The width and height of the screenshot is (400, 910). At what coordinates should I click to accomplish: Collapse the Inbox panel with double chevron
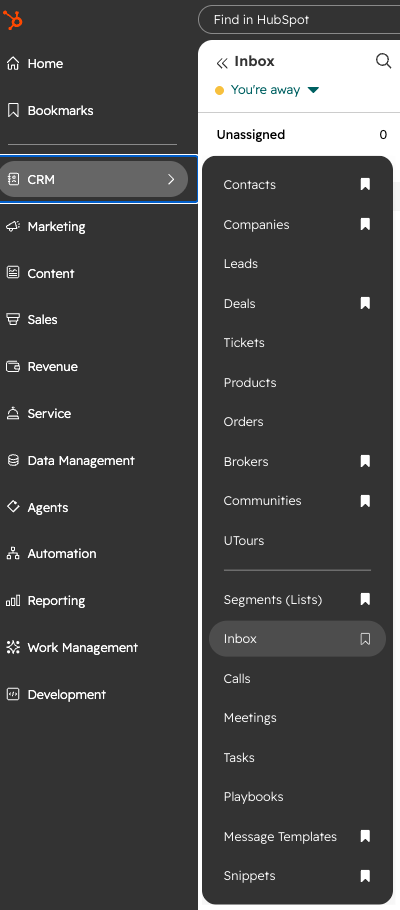click(x=221, y=63)
